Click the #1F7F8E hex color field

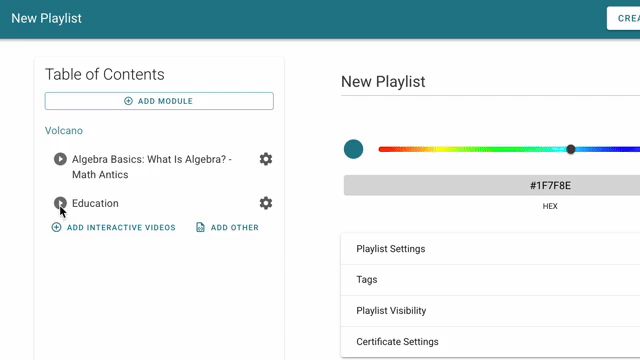tap(492, 185)
